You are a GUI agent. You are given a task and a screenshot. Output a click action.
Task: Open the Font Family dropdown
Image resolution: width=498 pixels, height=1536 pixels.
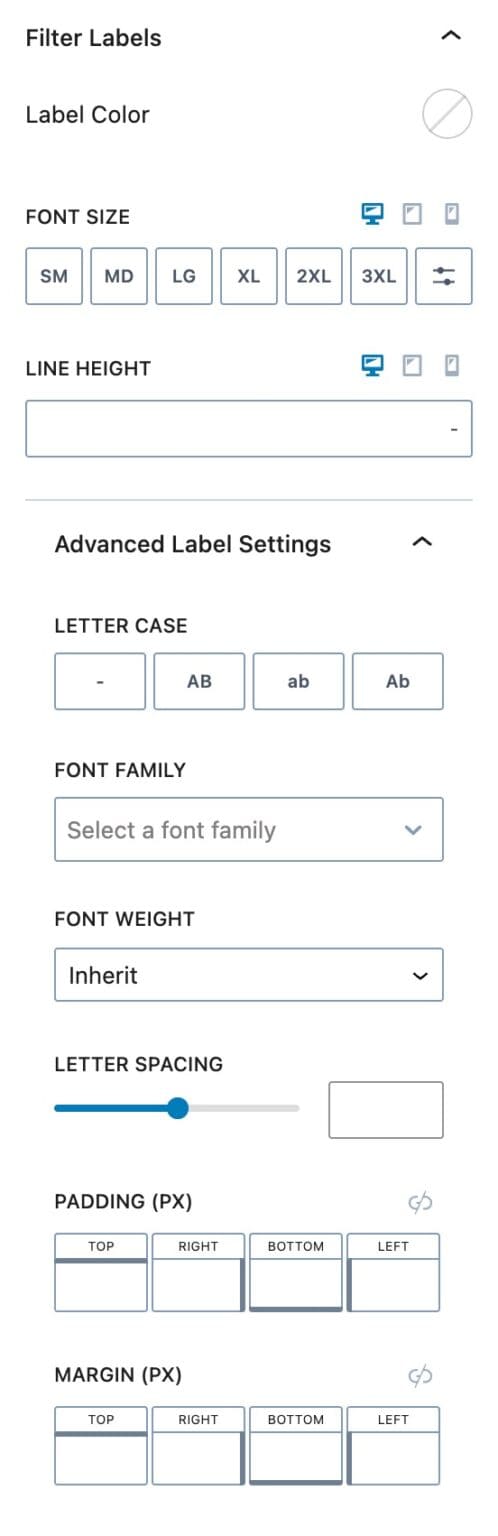(249, 829)
